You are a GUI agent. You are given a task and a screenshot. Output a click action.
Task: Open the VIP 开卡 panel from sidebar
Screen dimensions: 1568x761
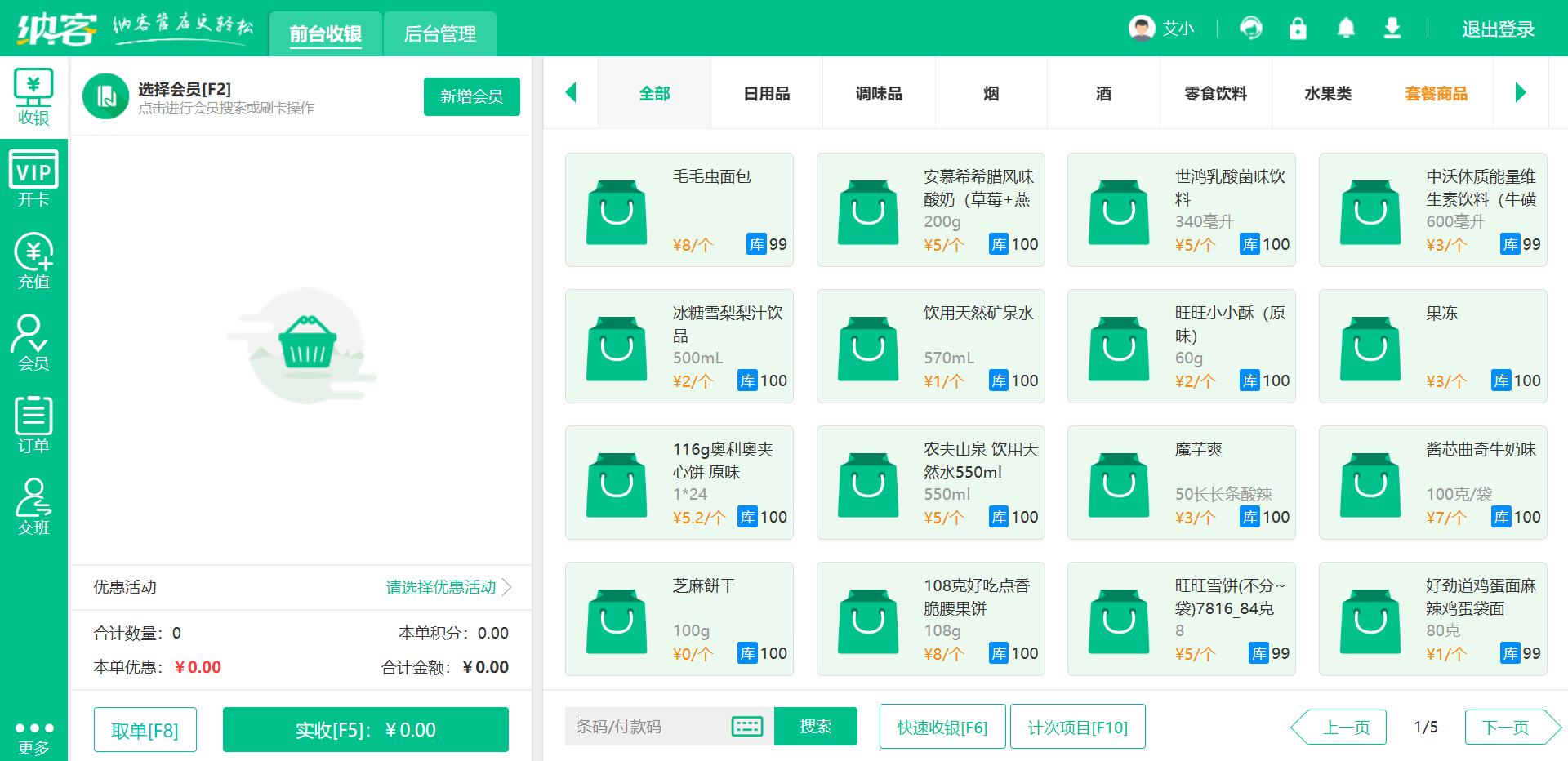tap(33, 176)
